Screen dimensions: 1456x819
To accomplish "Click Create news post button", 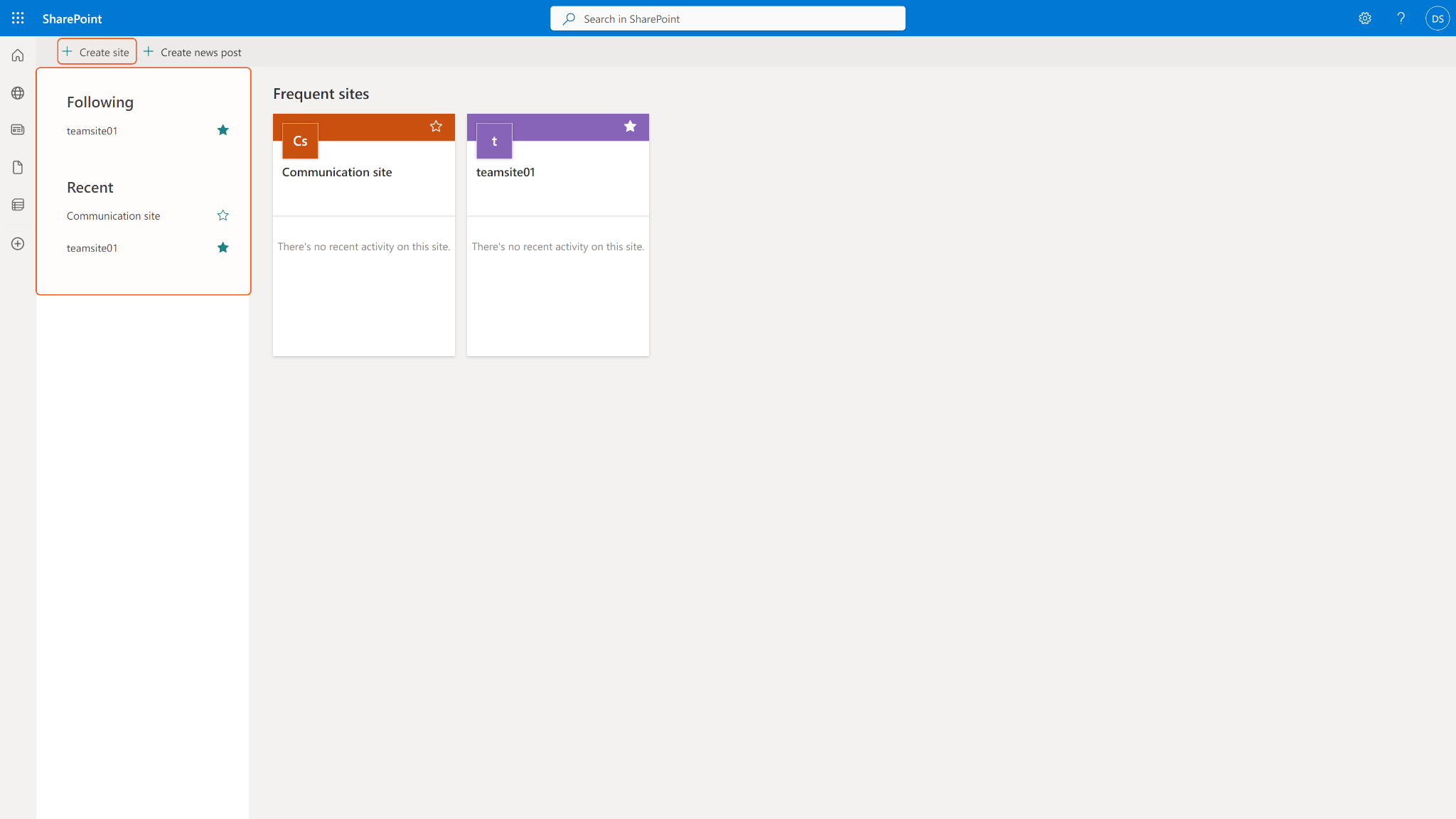I will (x=192, y=52).
